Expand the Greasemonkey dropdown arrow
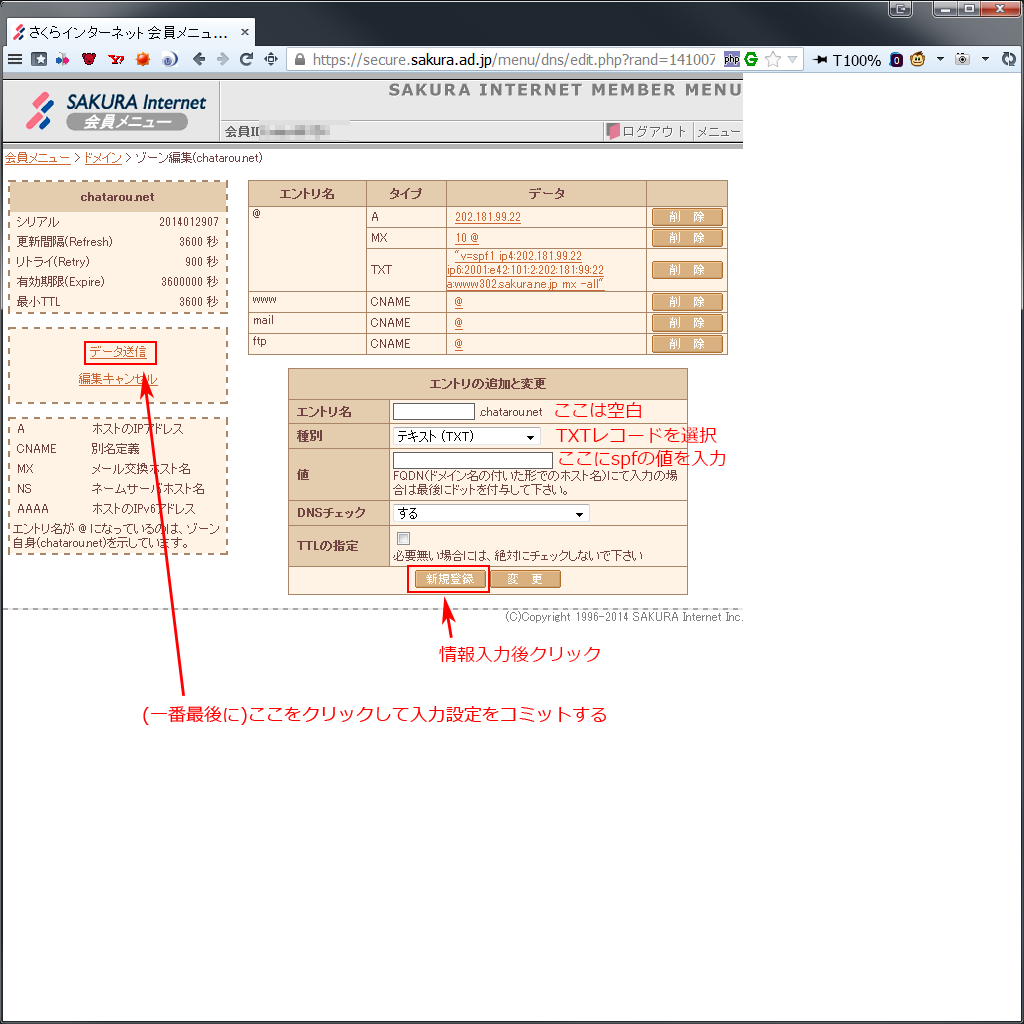This screenshot has height=1024, width=1024. point(940,59)
